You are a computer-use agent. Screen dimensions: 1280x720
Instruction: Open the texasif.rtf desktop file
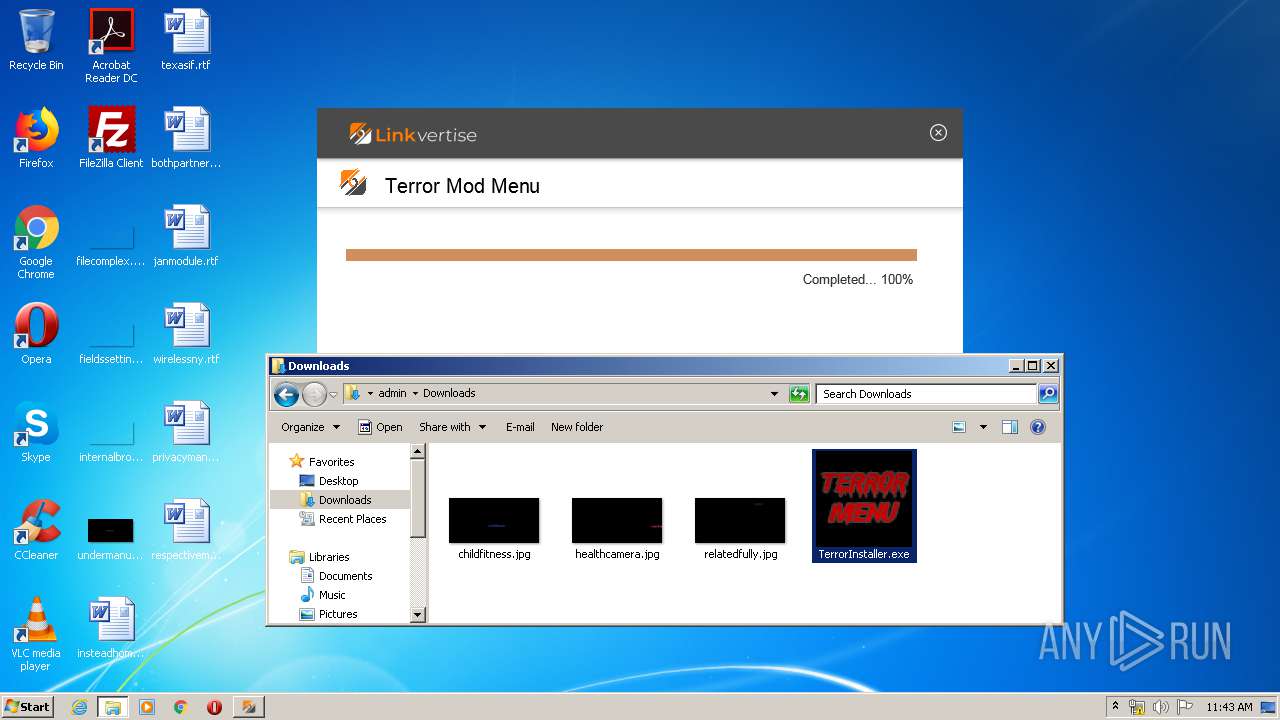pyautogui.click(x=186, y=40)
